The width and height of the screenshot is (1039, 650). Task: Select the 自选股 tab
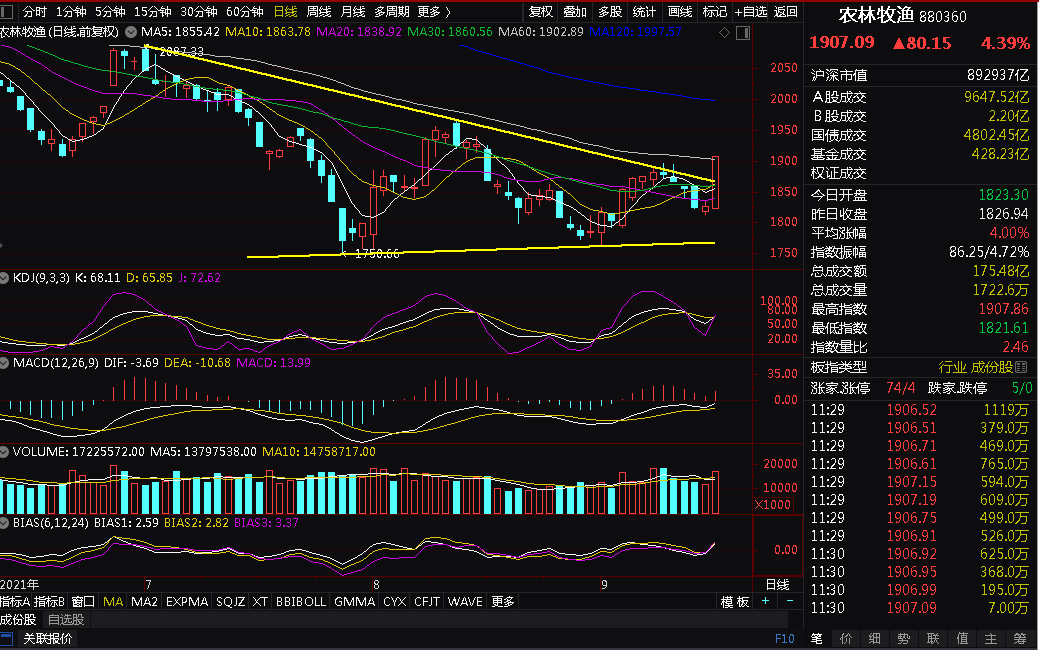65,620
